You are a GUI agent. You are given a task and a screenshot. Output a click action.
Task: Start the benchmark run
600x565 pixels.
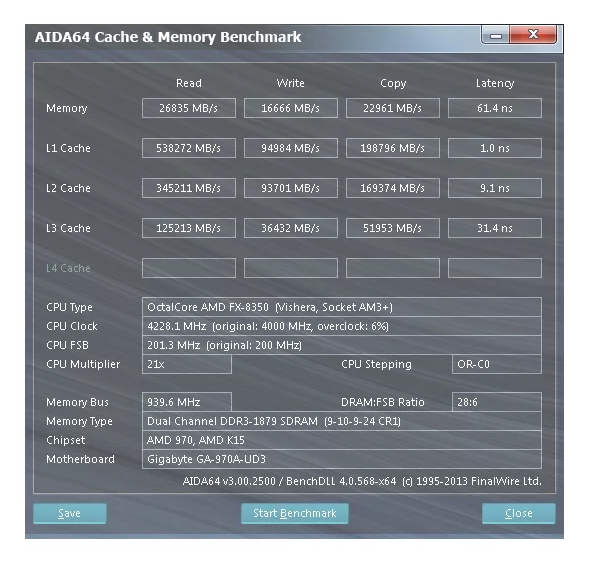295,513
